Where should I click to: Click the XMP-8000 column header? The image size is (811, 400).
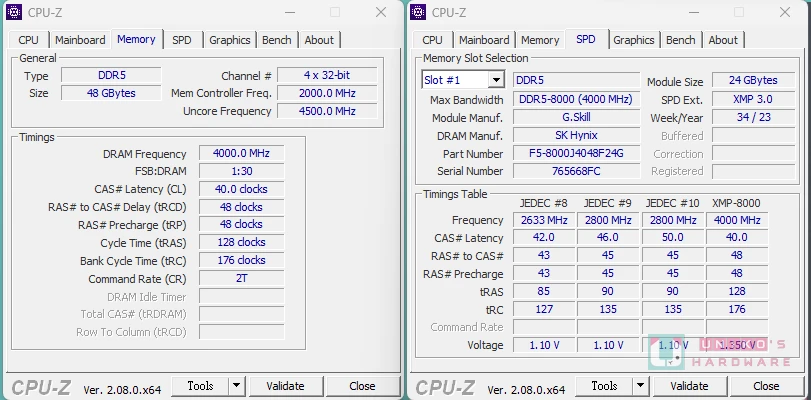point(737,203)
